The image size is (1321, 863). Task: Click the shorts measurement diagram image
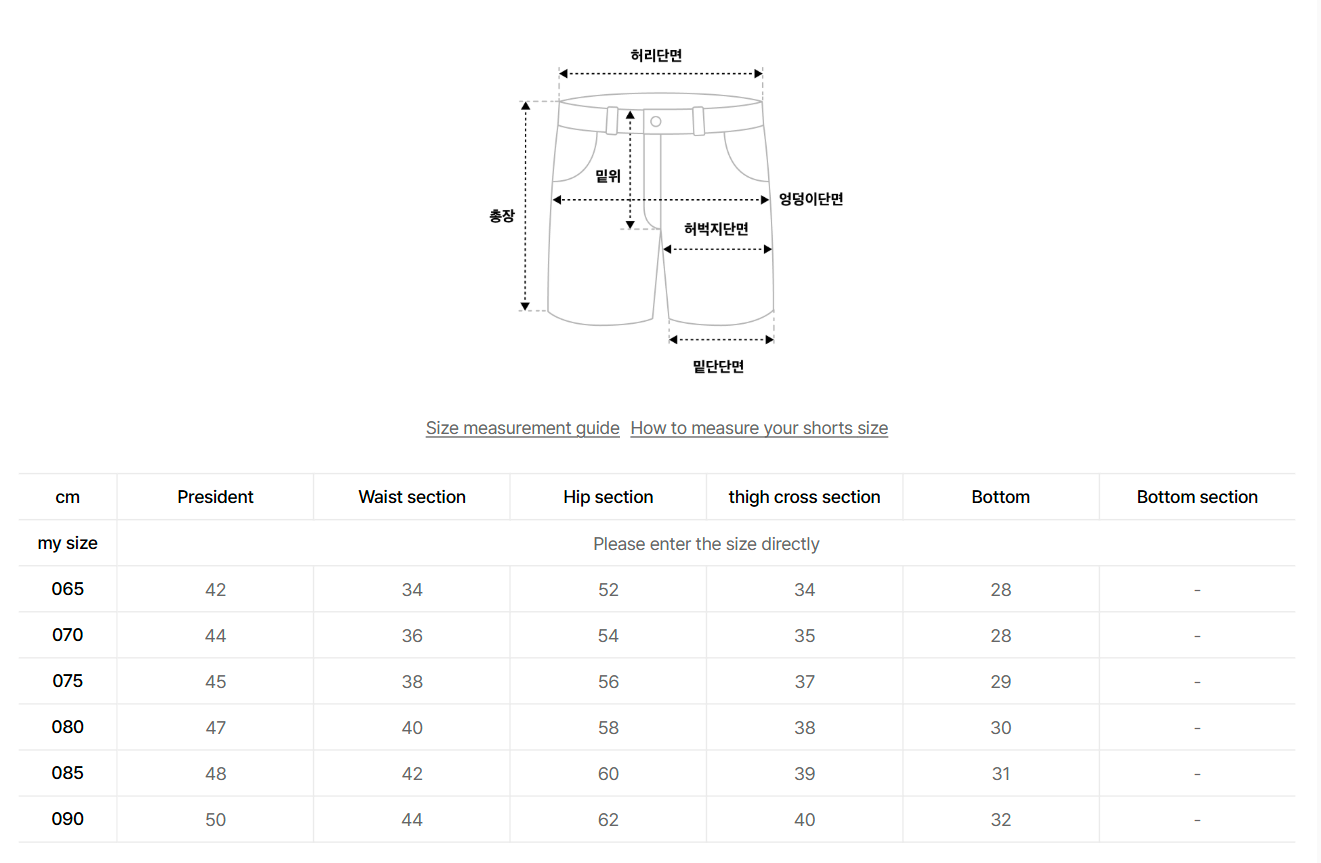coord(660,210)
